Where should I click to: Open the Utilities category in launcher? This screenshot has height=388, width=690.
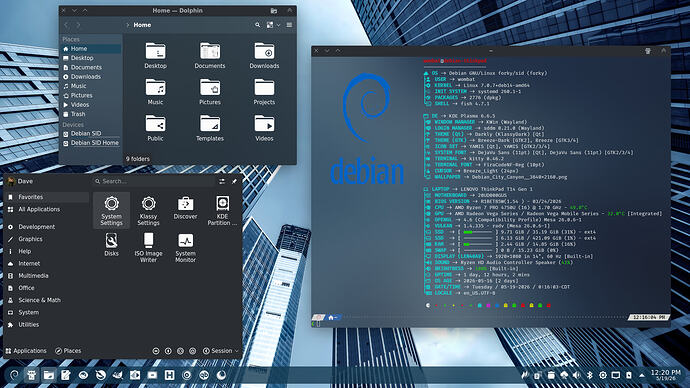point(47,325)
